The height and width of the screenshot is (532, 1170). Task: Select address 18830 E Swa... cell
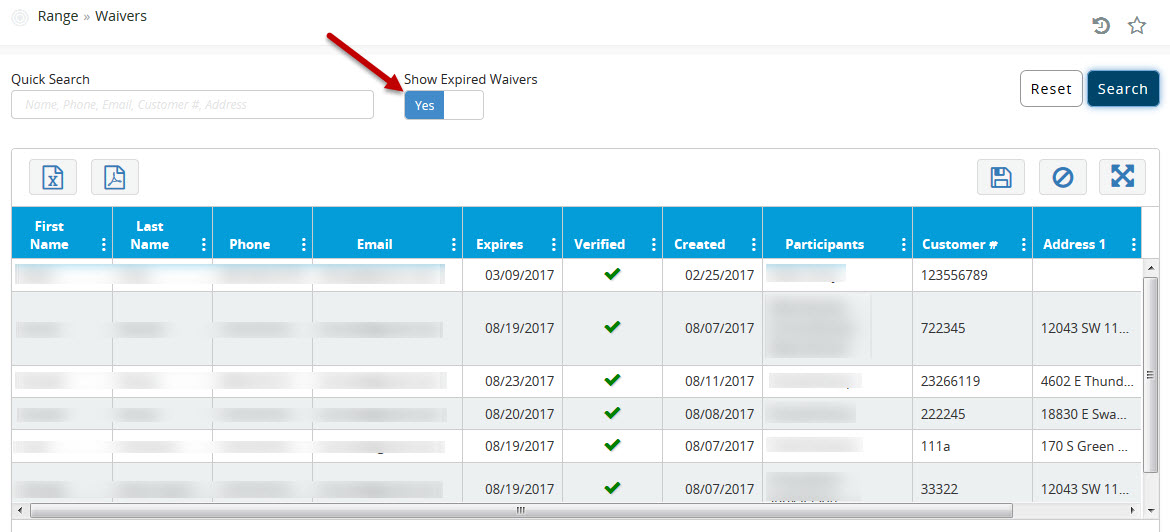click(x=1087, y=413)
